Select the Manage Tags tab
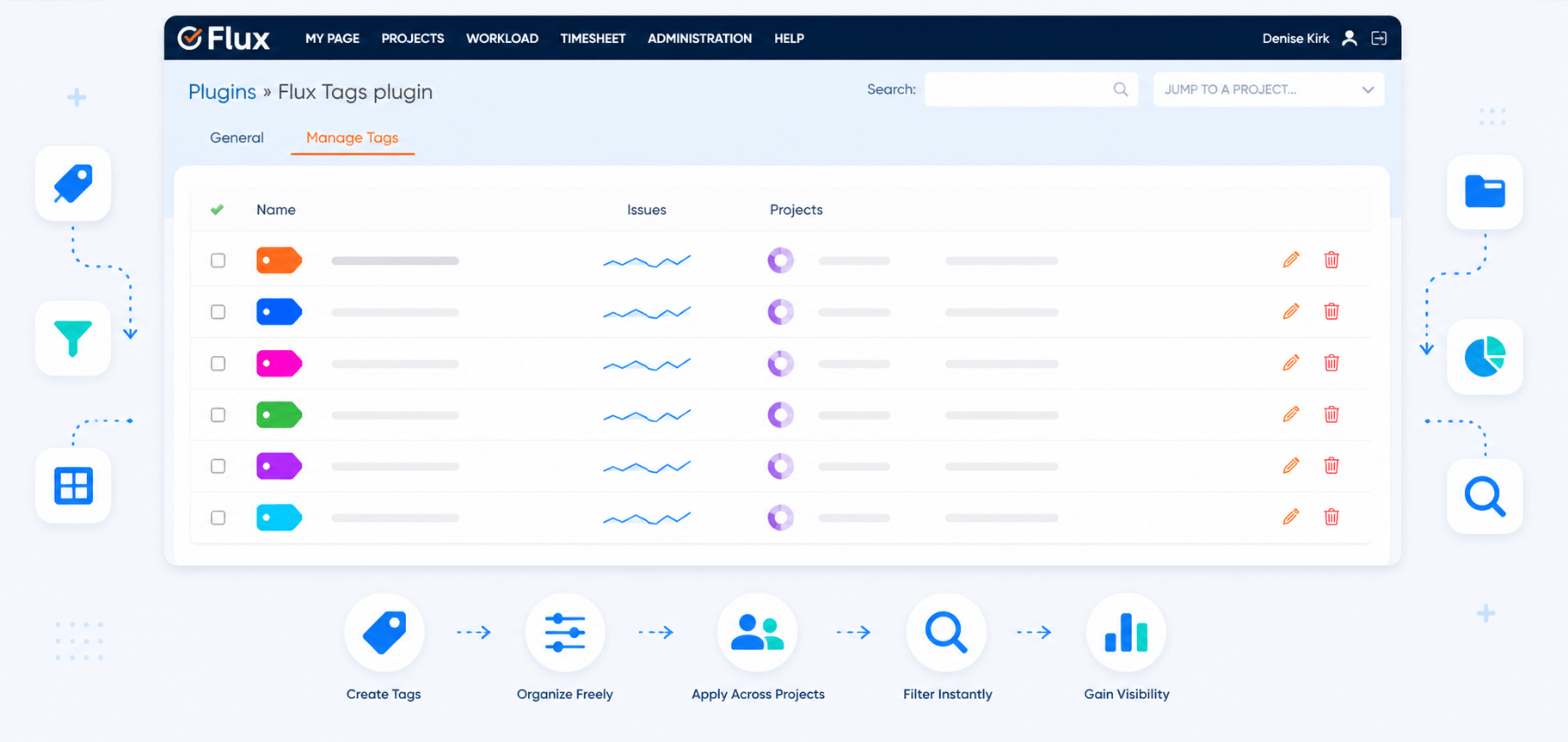 [x=352, y=138]
